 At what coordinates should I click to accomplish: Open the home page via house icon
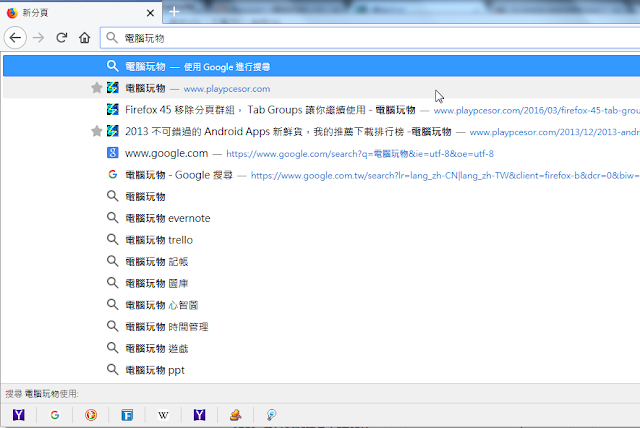tap(84, 38)
